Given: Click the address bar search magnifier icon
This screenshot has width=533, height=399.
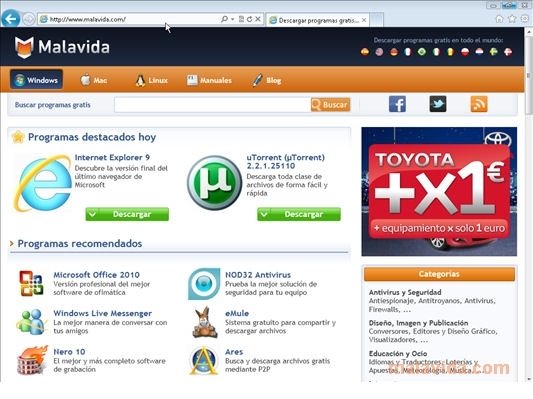Looking at the screenshot, I should (x=224, y=19).
